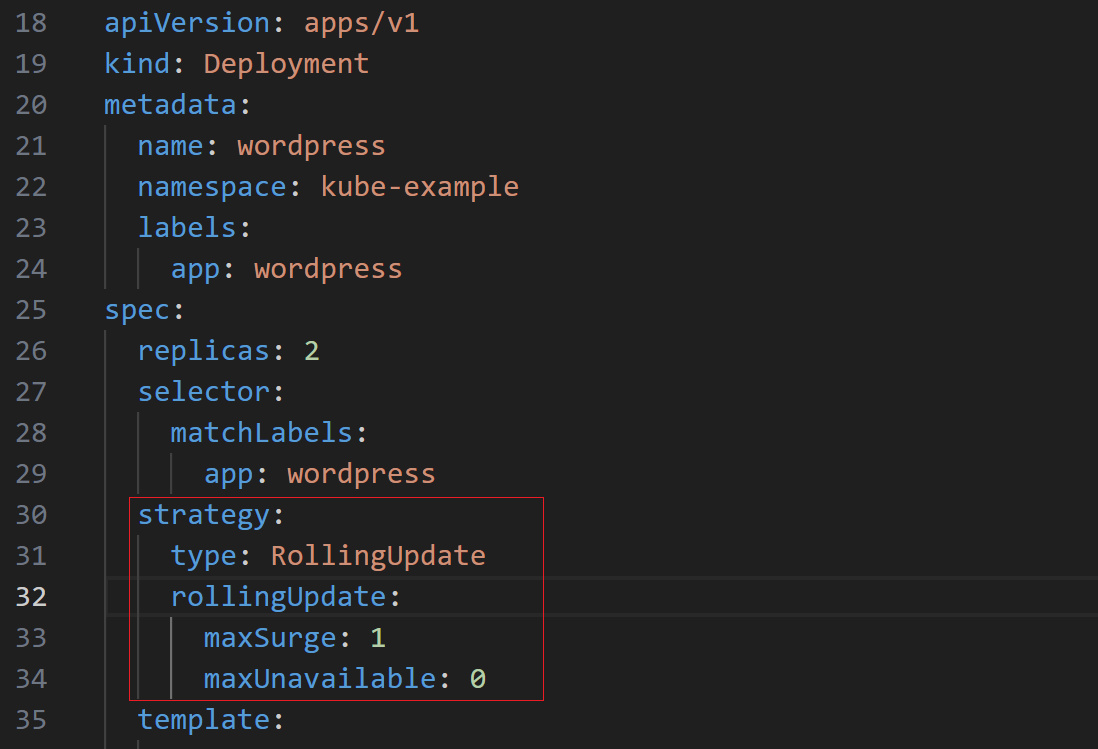The image size is (1098, 749).
Task: Click the kube-example namespace value
Action: point(419,187)
